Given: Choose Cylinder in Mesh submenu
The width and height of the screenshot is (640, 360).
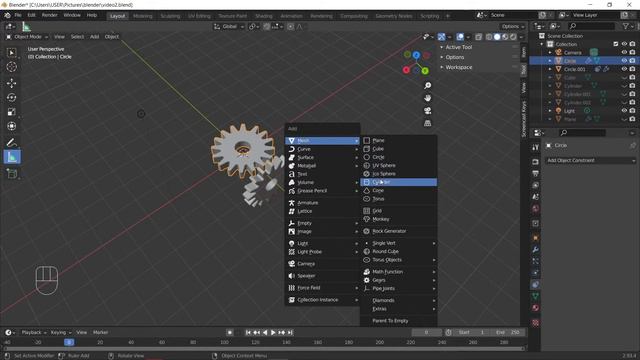Looking at the screenshot, I should click(398, 182).
